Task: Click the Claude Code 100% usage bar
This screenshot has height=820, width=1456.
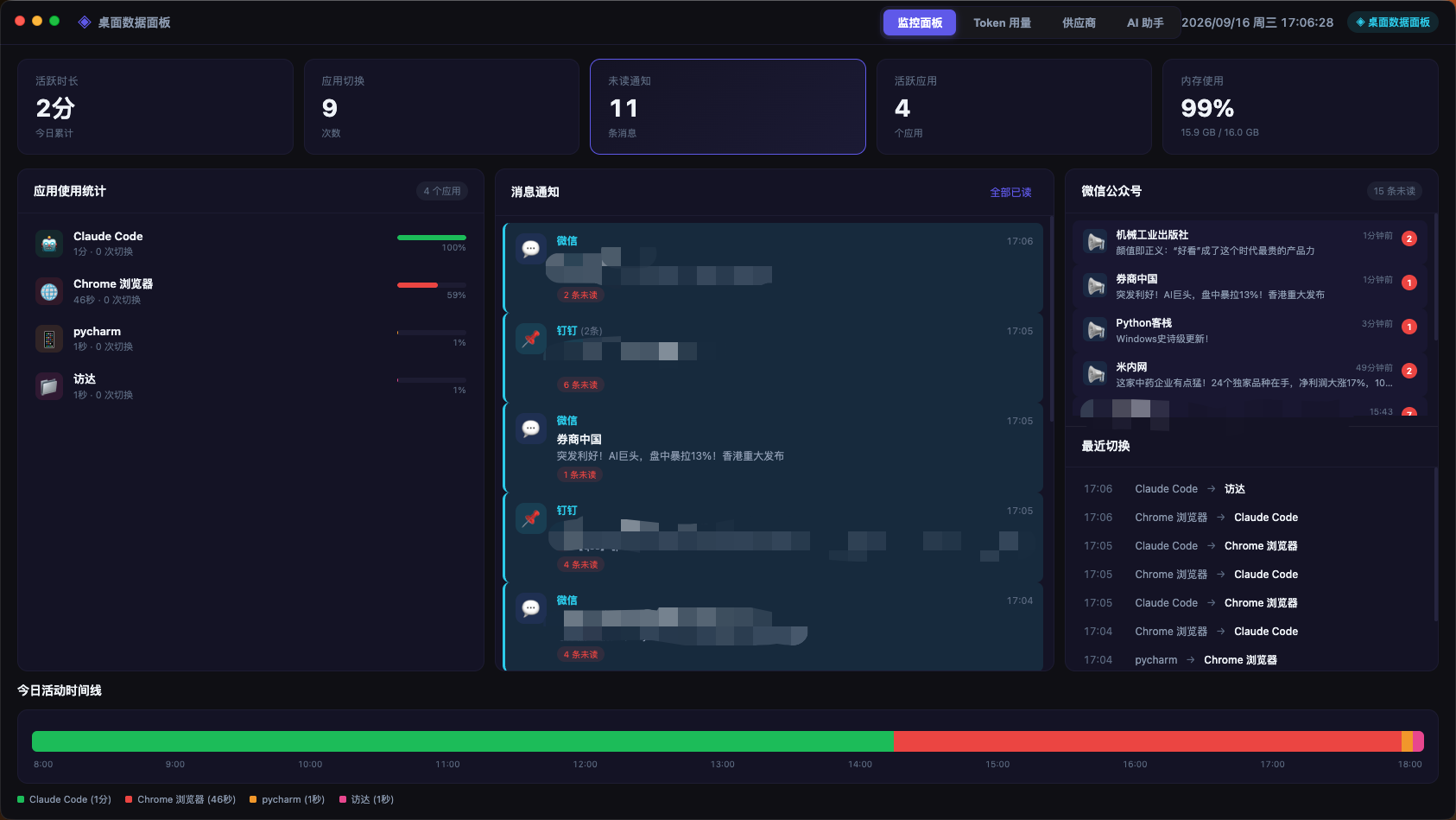Action: [432, 238]
